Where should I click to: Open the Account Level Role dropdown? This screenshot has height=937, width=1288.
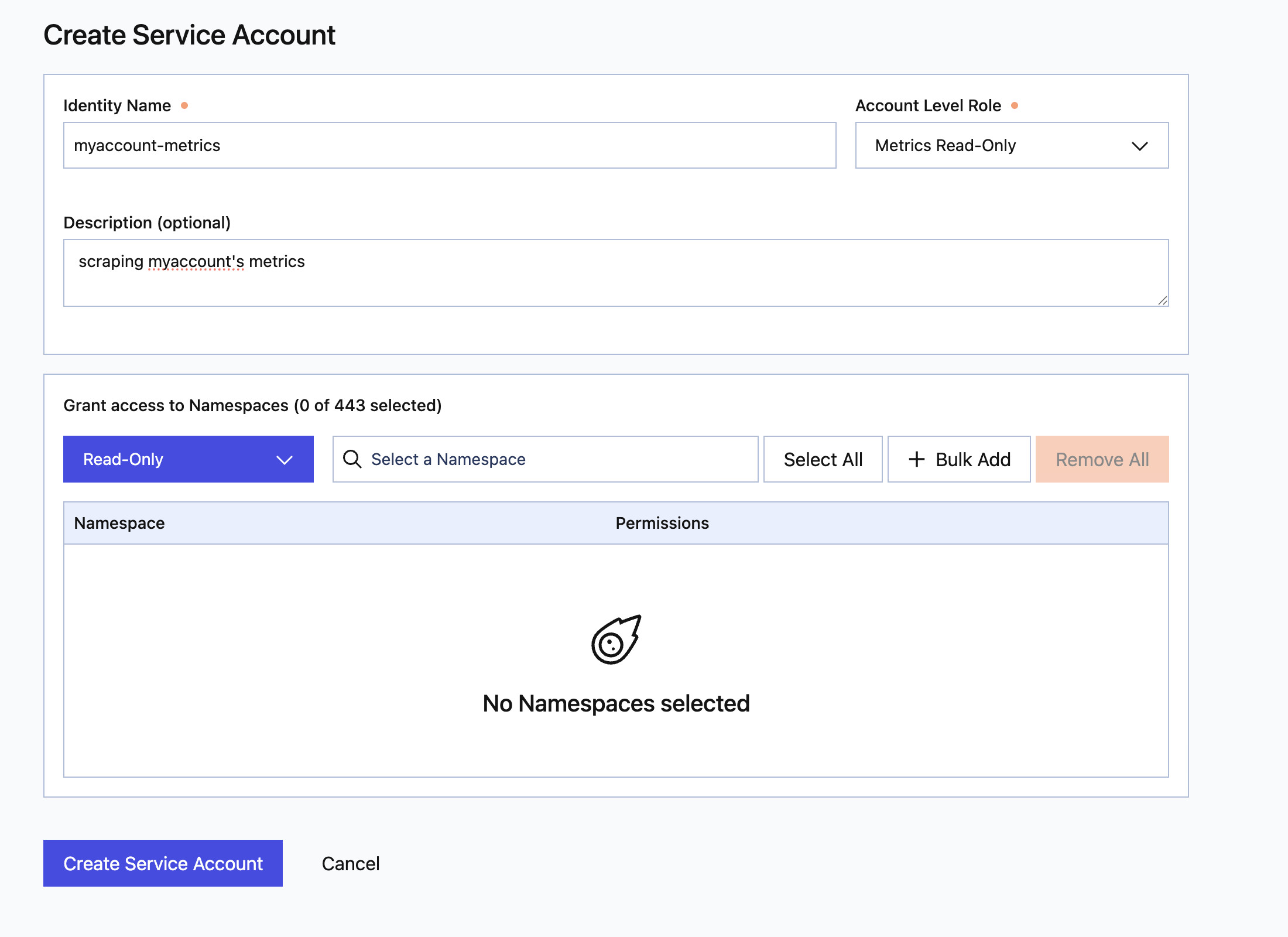pyautogui.click(x=1012, y=145)
